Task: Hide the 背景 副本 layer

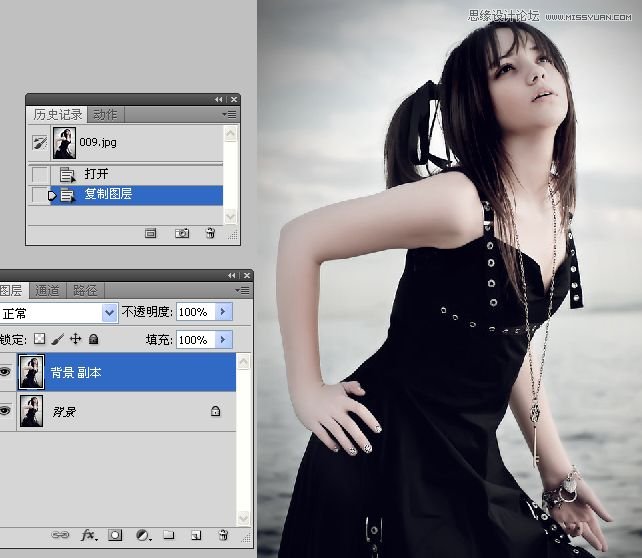Action: [x=5, y=372]
